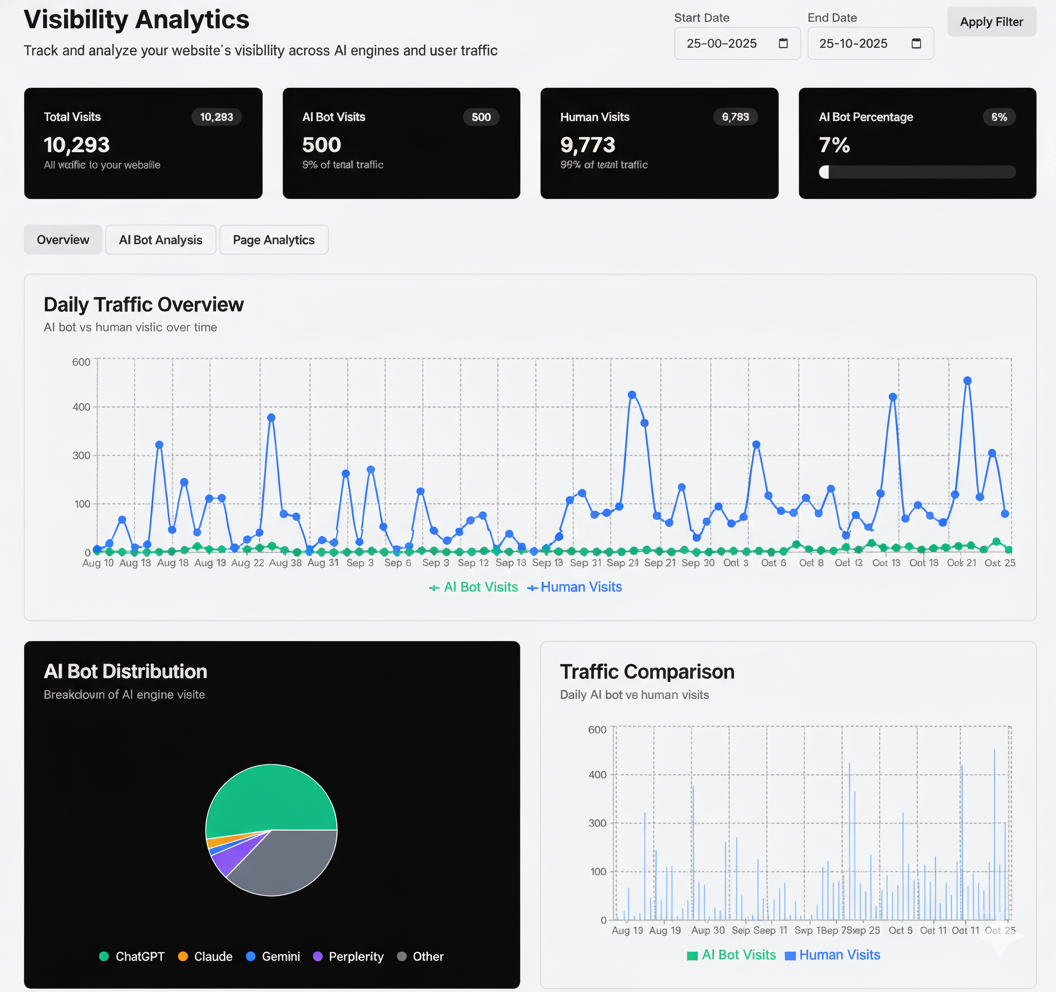Toggle Human Visits bars in Traffic Comparison legend
The width and height of the screenshot is (1056, 992).
click(x=832, y=955)
